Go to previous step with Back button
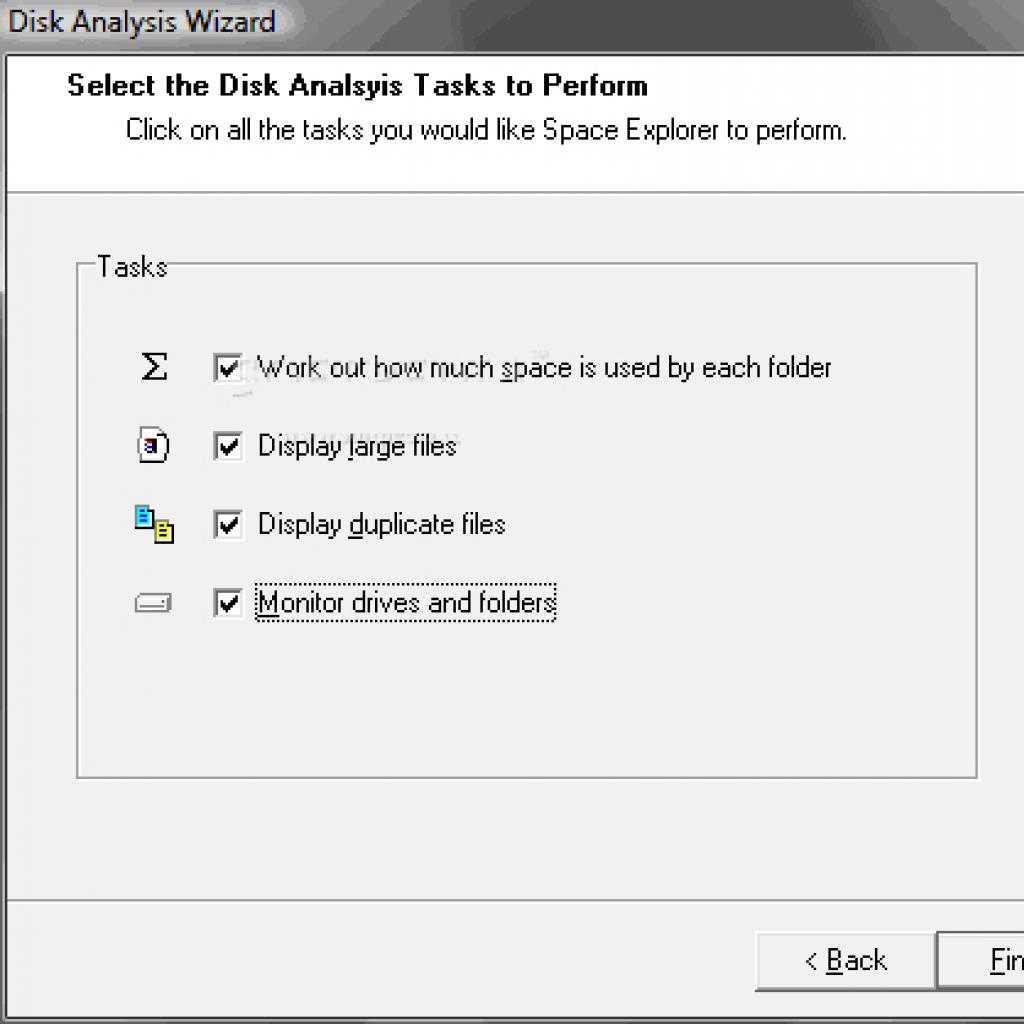Image resolution: width=1024 pixels, height=1024 pixels. tap(846, 961)
